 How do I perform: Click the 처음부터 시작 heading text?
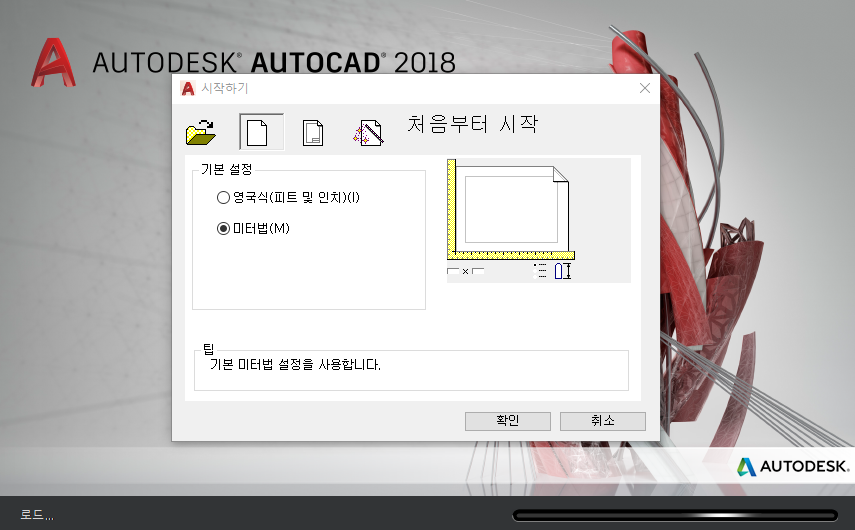[472, 124]
